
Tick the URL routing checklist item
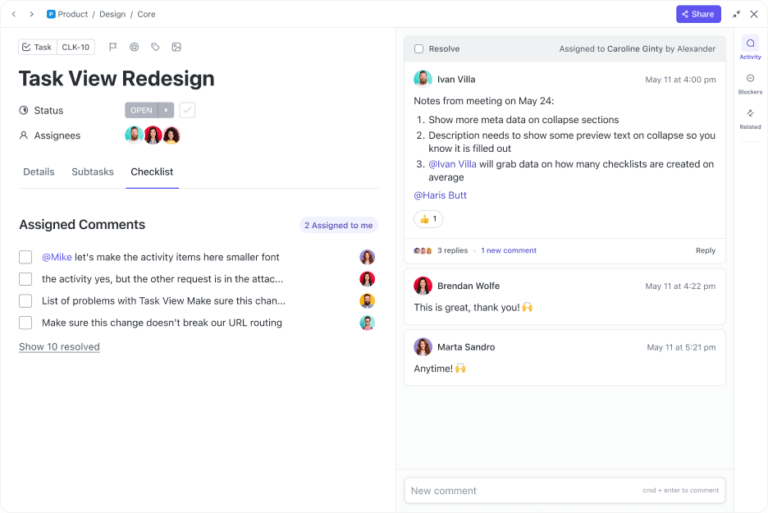click(x=26, y=323)
